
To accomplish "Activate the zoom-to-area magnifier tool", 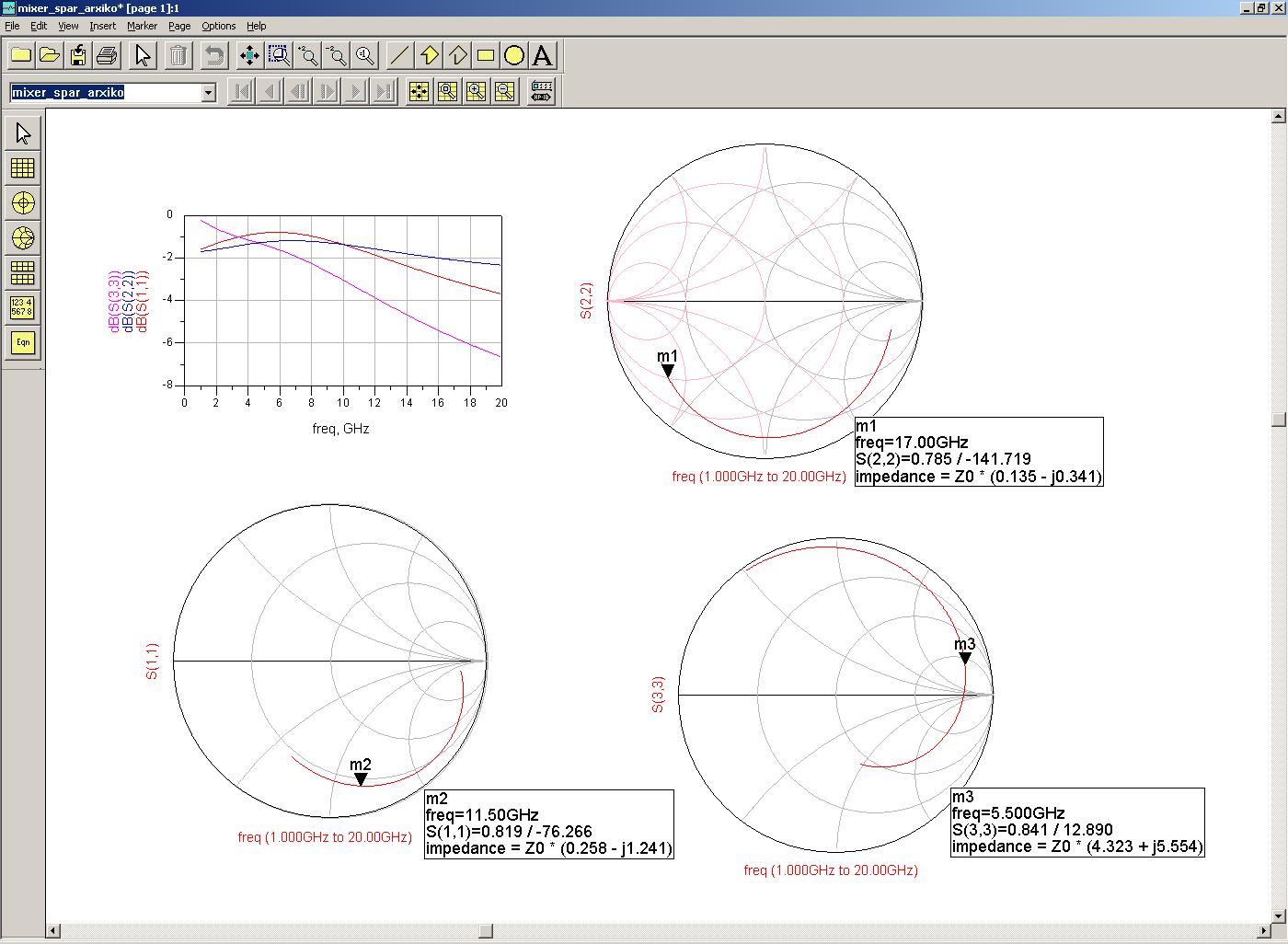I will (279, 55).
